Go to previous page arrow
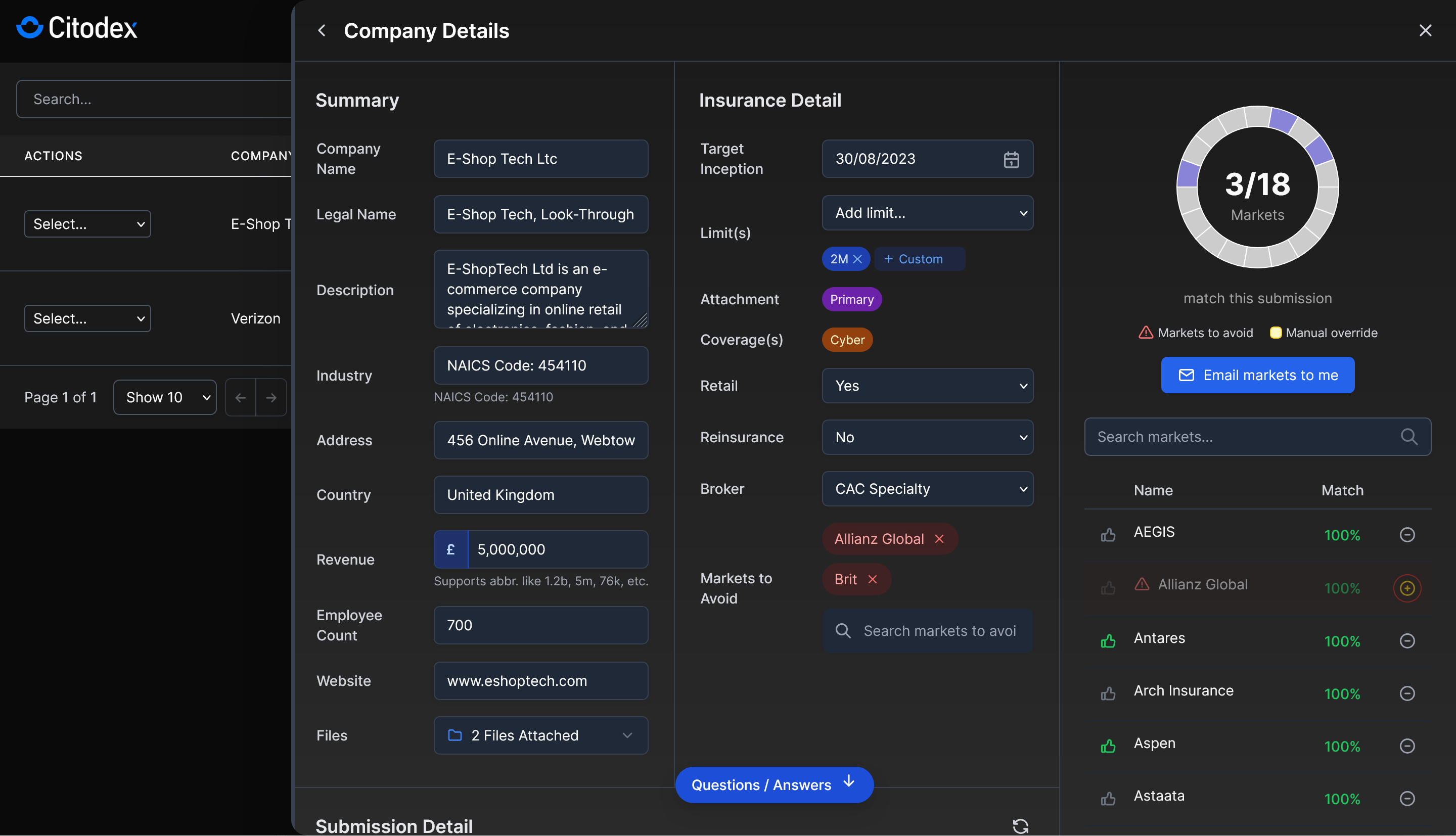Screen dimensions: 1456x836 tap(241, 397)
